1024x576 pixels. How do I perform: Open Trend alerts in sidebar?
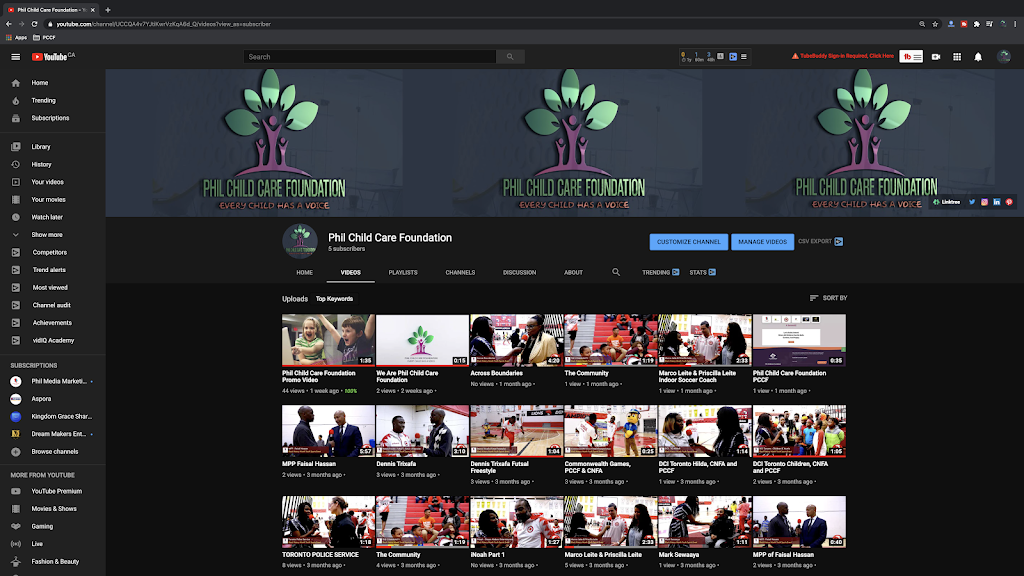point(53,270)
